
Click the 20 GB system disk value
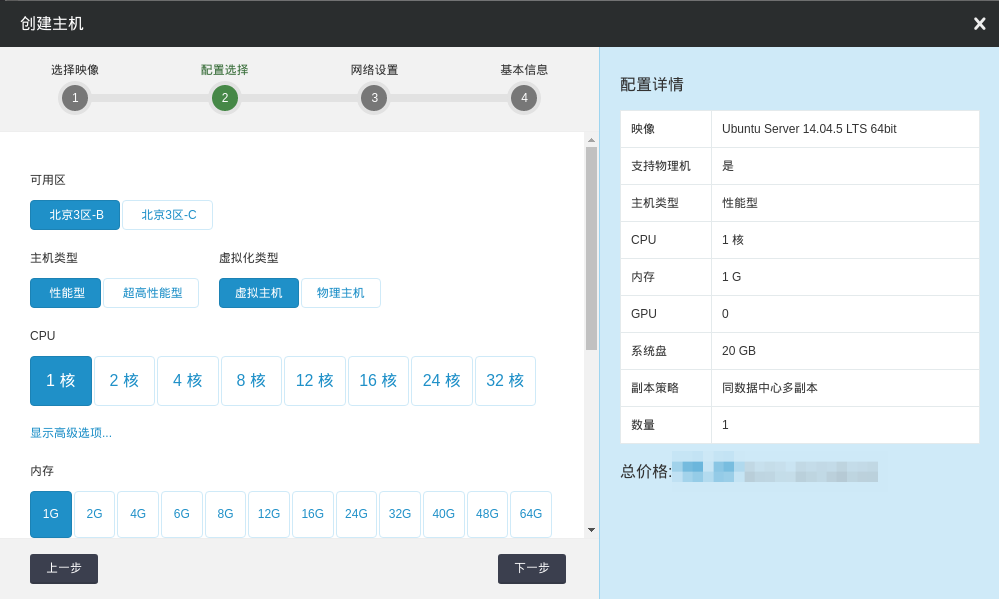point(739,351)
